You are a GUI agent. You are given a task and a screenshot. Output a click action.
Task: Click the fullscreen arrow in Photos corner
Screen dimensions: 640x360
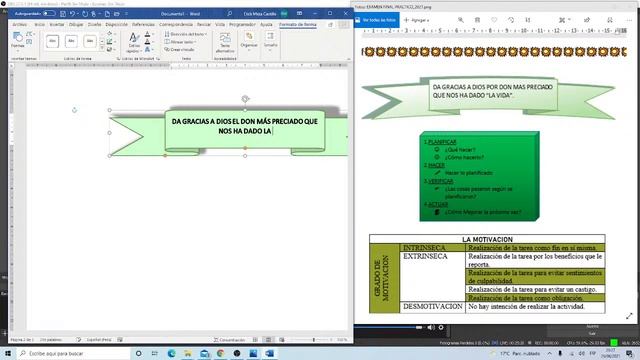coord(629,316)
